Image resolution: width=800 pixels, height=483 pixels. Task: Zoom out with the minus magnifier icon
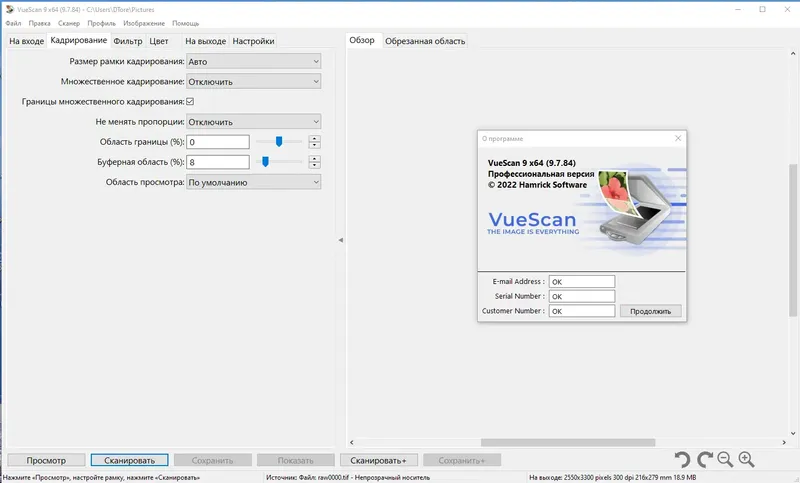[x=725, y=460]
